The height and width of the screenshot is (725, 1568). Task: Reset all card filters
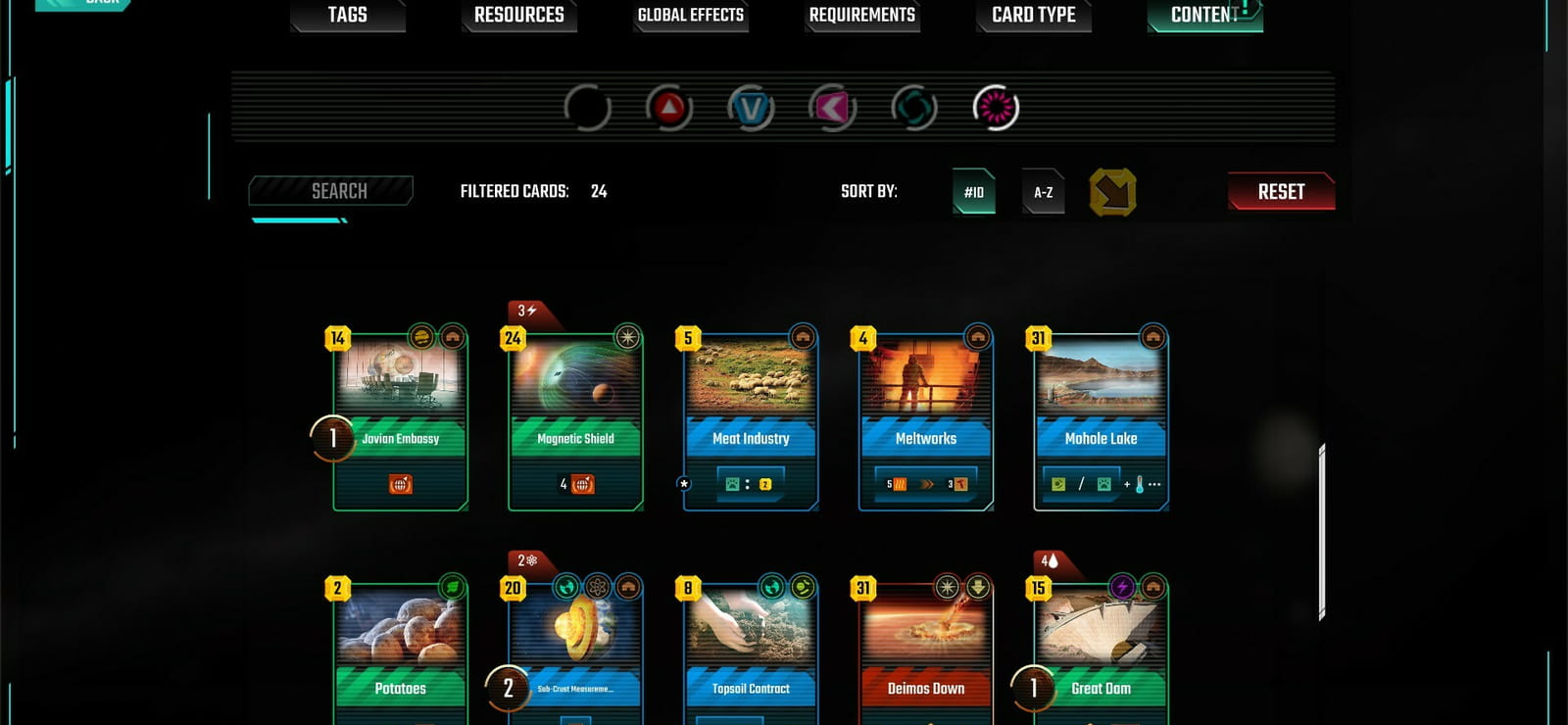tap(1282, 191)
